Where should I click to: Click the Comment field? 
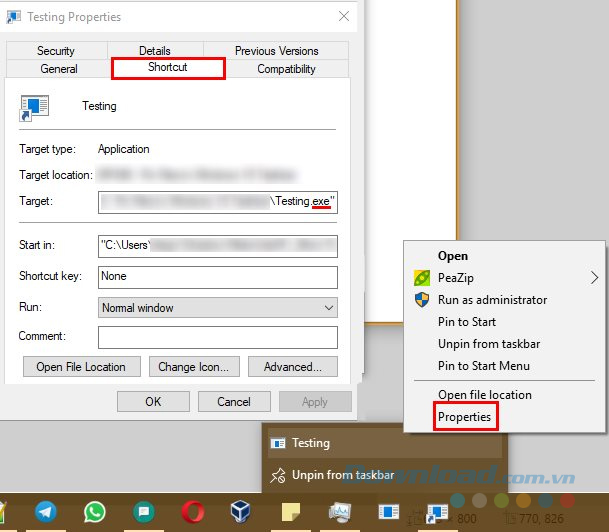[218, 337]
